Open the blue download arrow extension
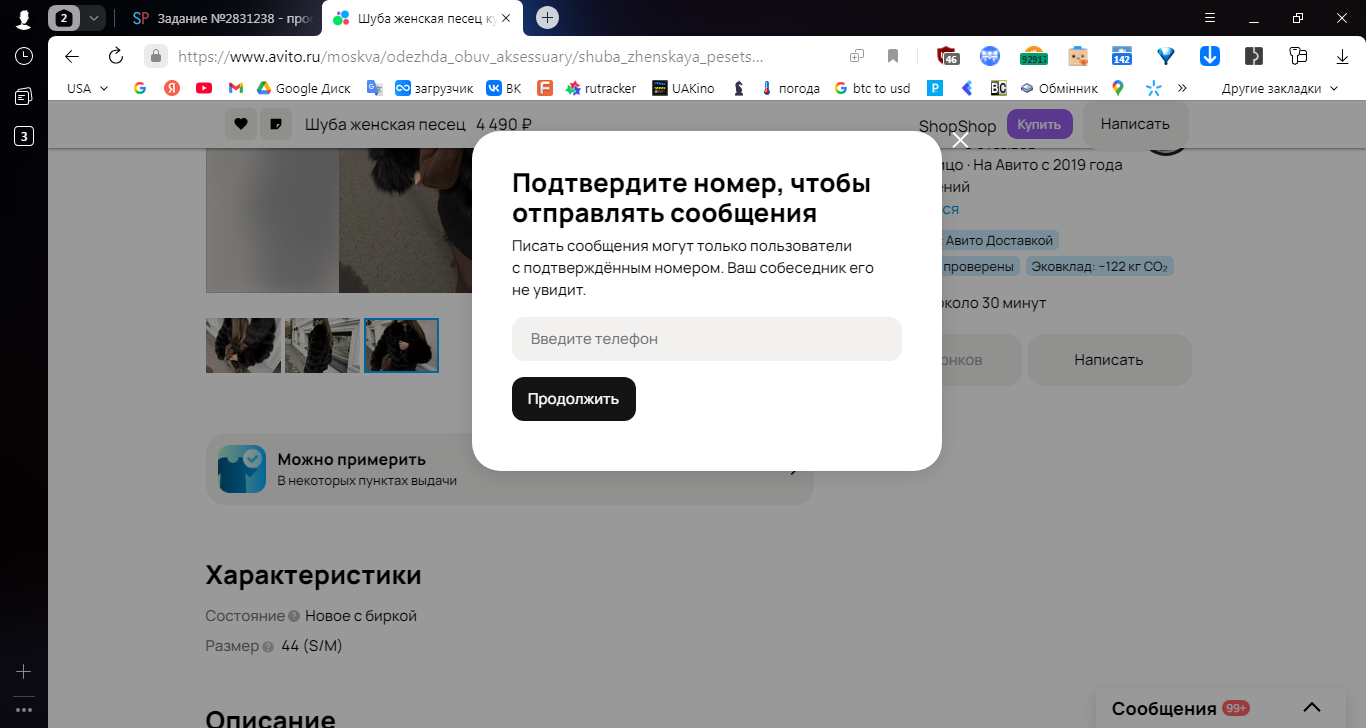1366x728 pixels. (1209, 56)
